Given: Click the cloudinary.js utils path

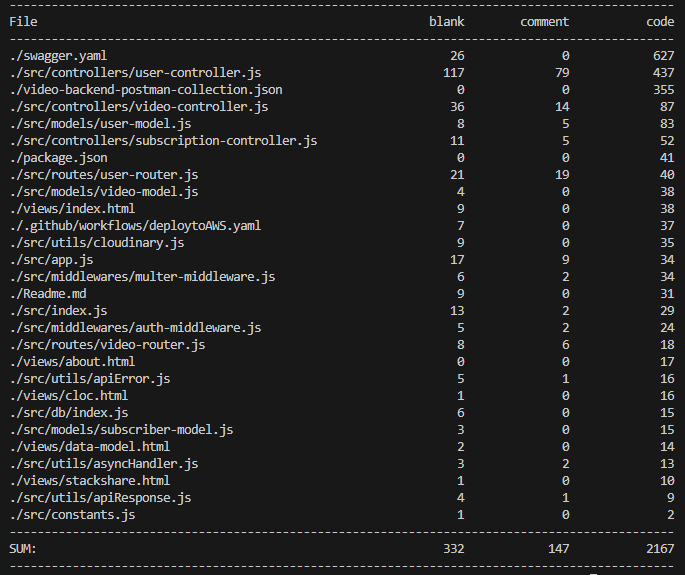Looking at the screenshot, I should (97, 242).
